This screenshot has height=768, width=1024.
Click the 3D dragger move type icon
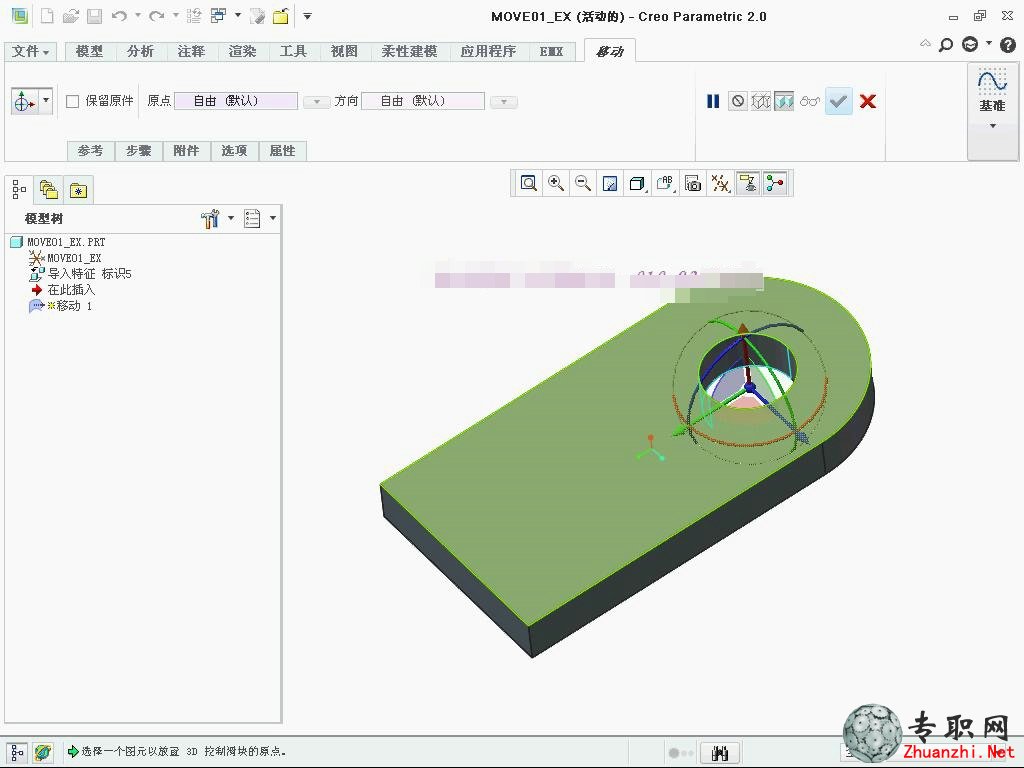click(25, 101)
